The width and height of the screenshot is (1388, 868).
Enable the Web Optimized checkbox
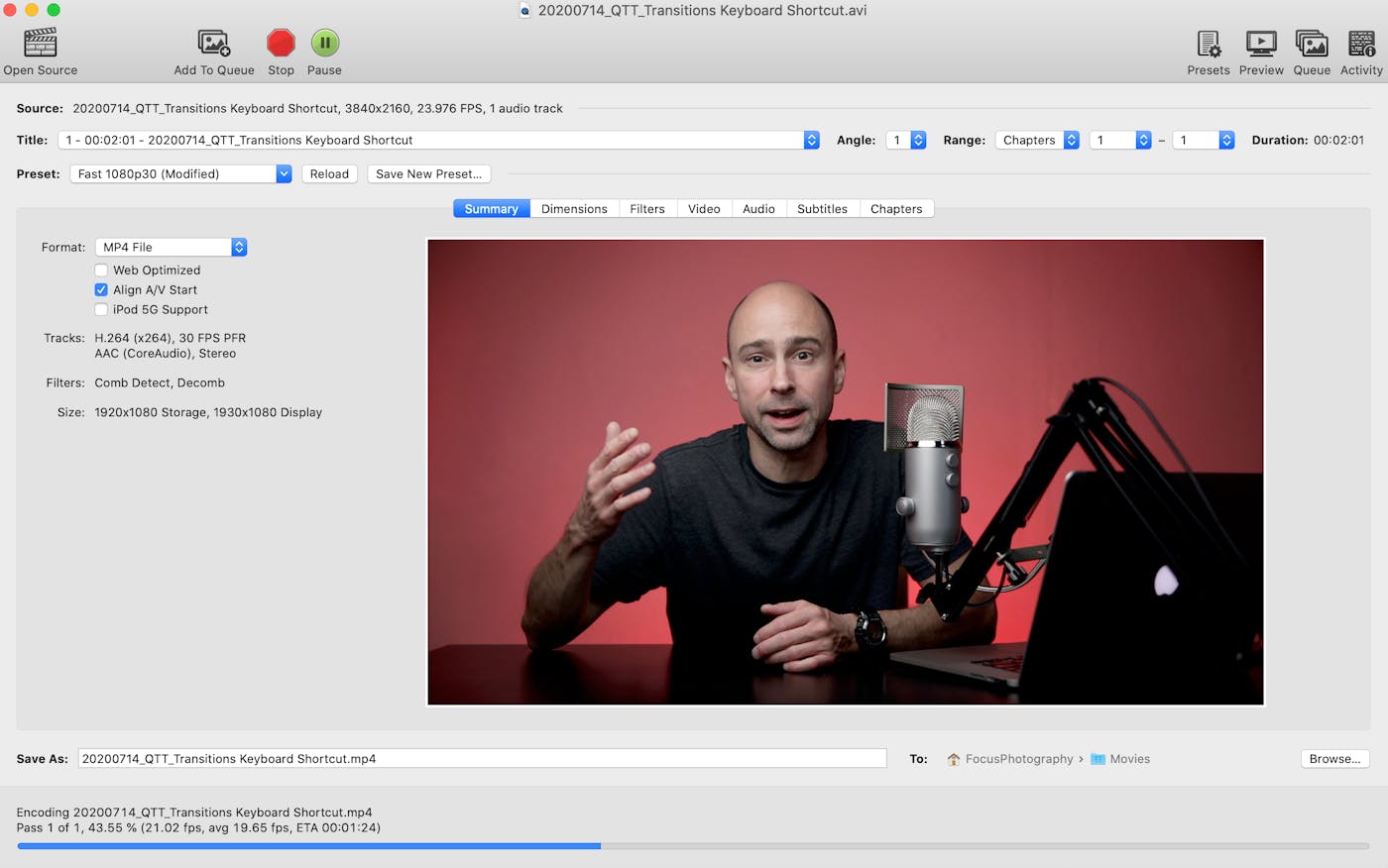point(101,271)
